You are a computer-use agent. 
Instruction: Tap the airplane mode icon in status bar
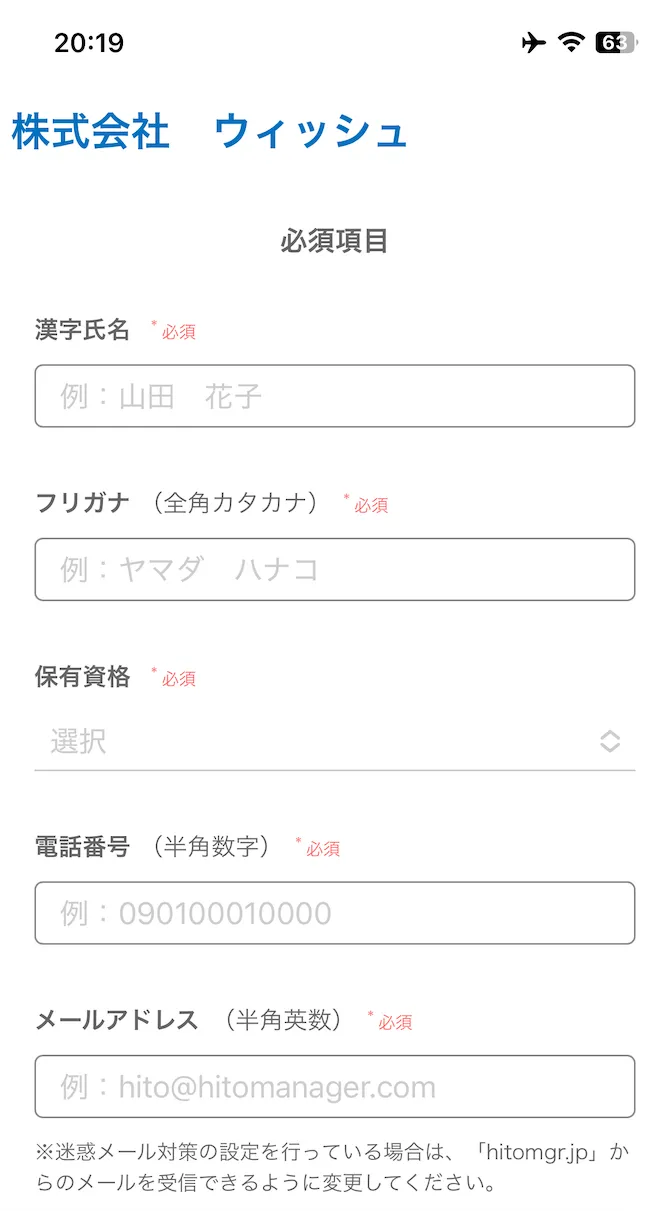pyautogui.click(x=533, y=43)
